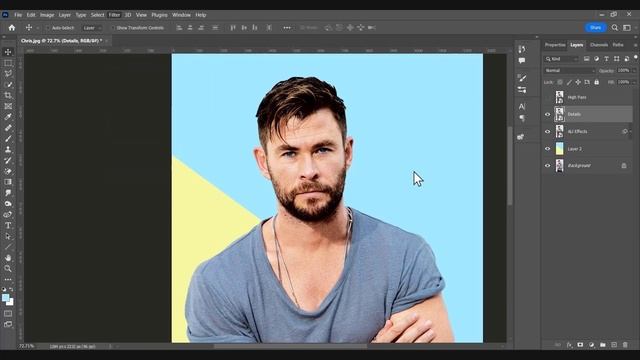The image size is (640, 360).
Task: Switch to the Properties tab
Action: pyautogui.click(x=555, y=45)
